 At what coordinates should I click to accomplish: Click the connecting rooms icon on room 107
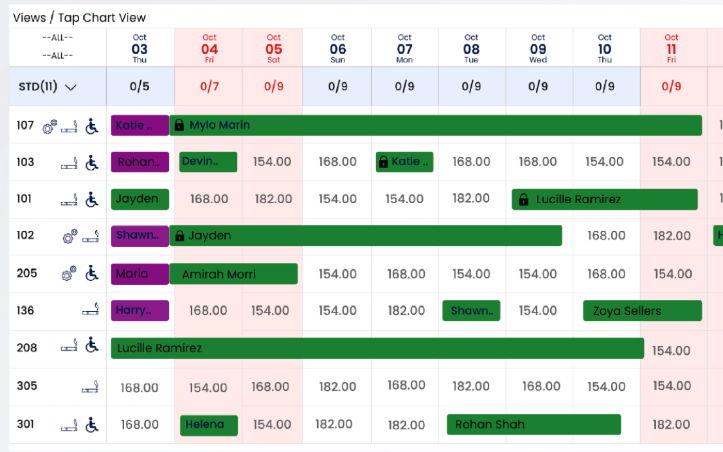[50, 126]
